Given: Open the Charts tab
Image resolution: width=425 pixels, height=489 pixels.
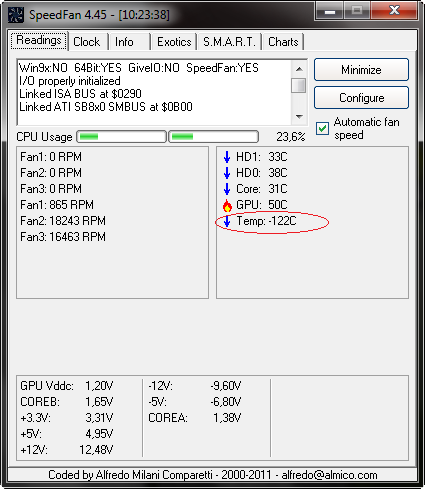Looking at the screenshot, I should pos(283,42).
